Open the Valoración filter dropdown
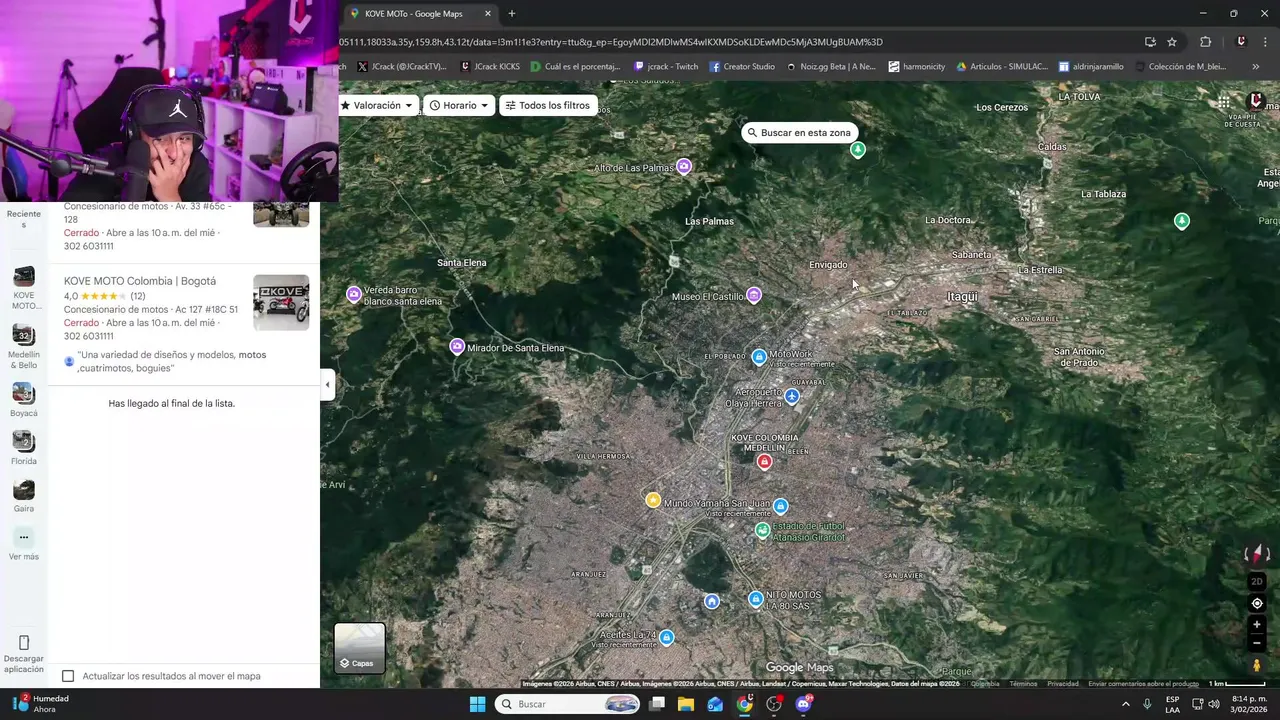The height and width of the screenshot is (720, 1280). 378,105
